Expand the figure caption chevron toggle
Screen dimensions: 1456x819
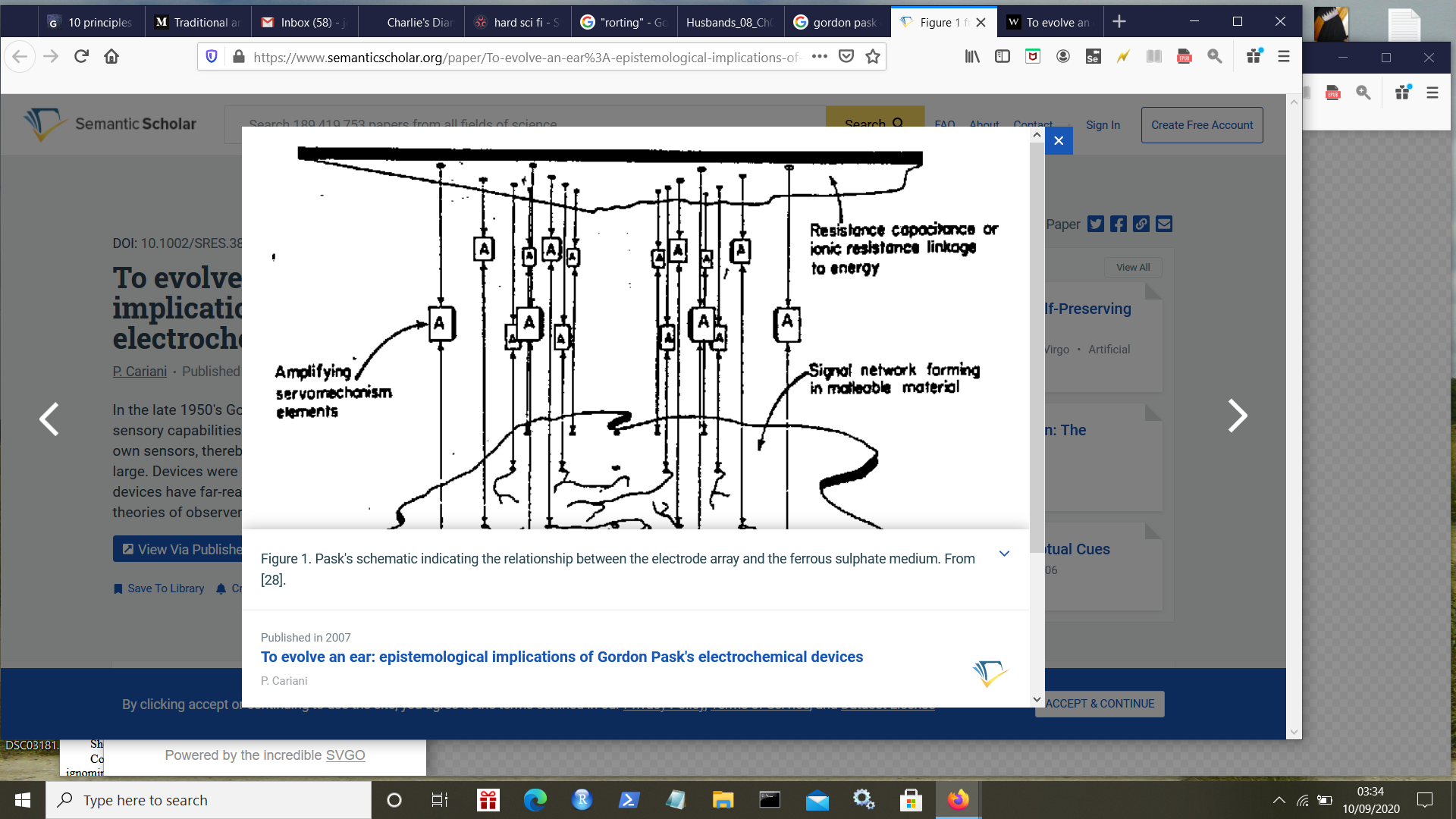click(x=1004, y=554)
